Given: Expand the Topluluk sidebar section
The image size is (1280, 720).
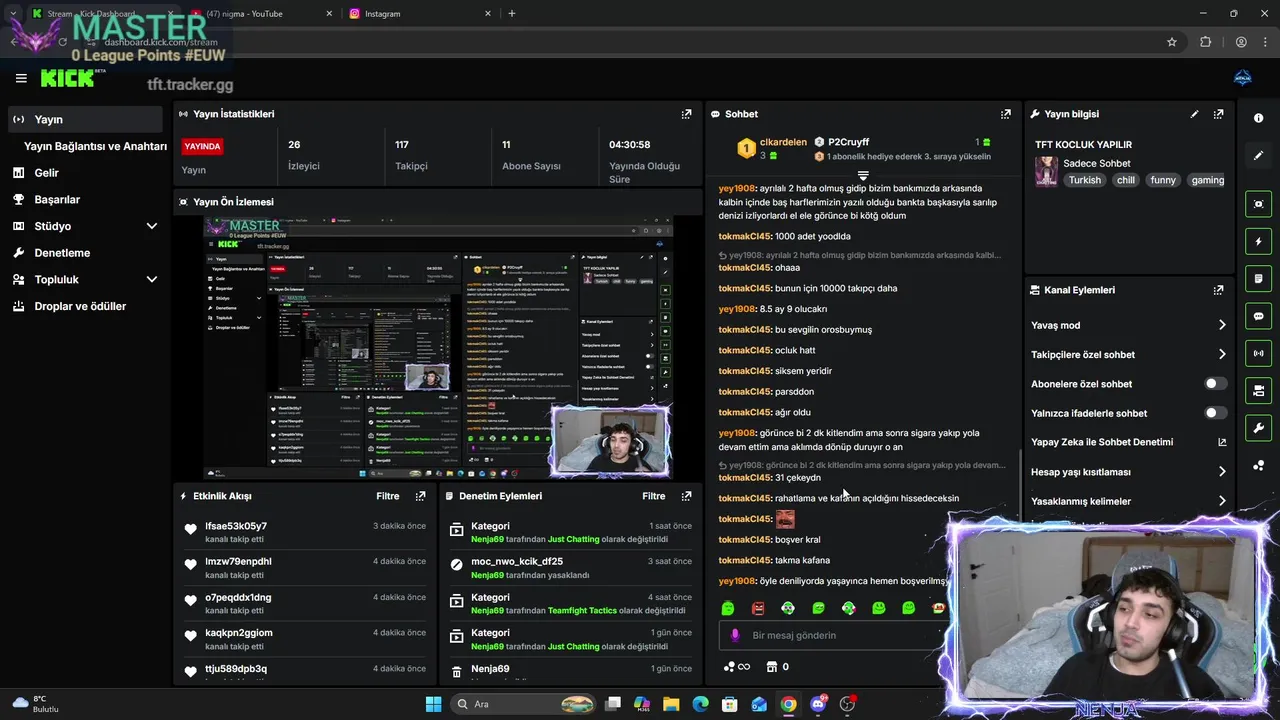Looking at the screenshot, I should [x=151, y=280].
